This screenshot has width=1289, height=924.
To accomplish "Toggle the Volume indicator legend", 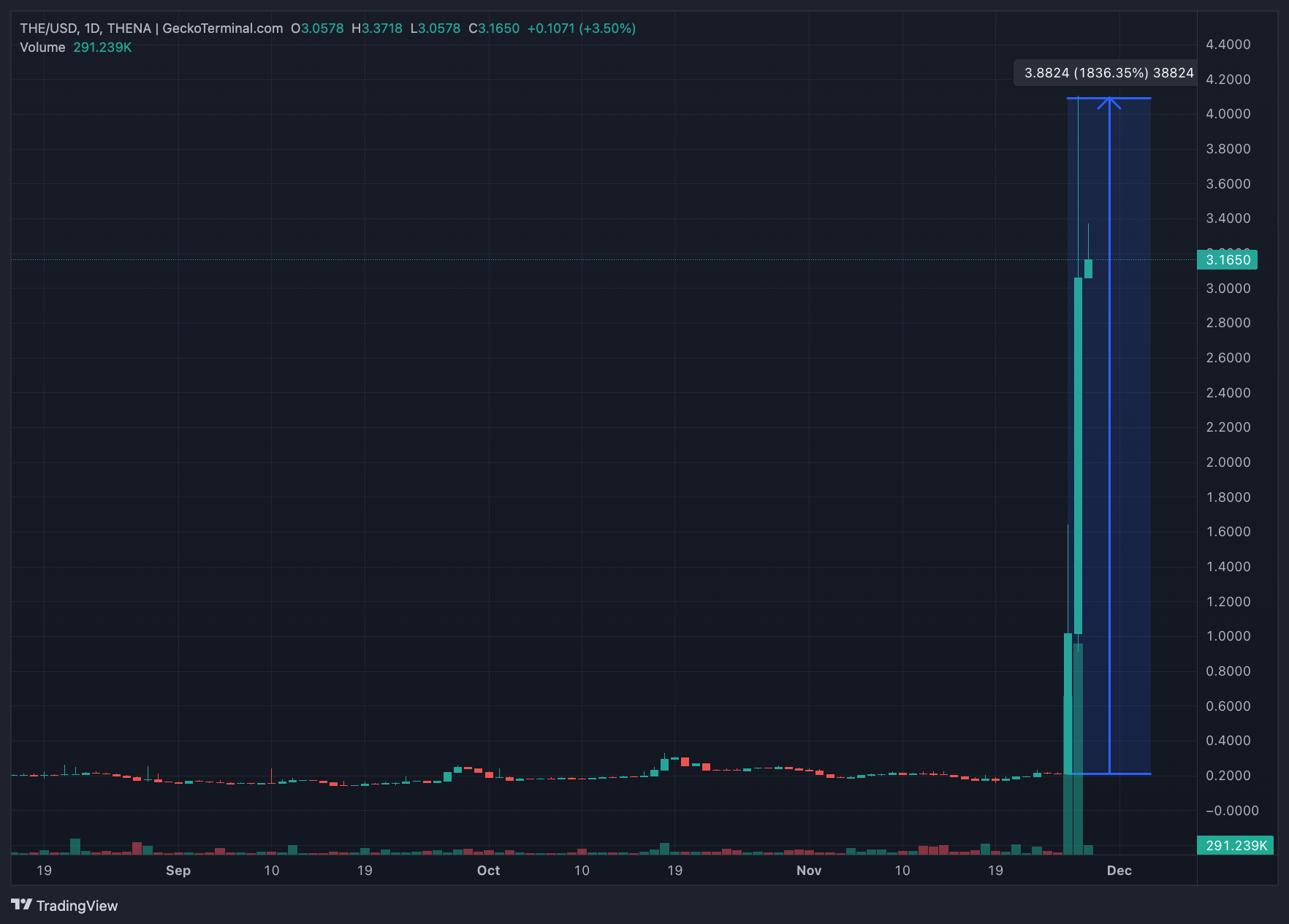I will (42, 47).
